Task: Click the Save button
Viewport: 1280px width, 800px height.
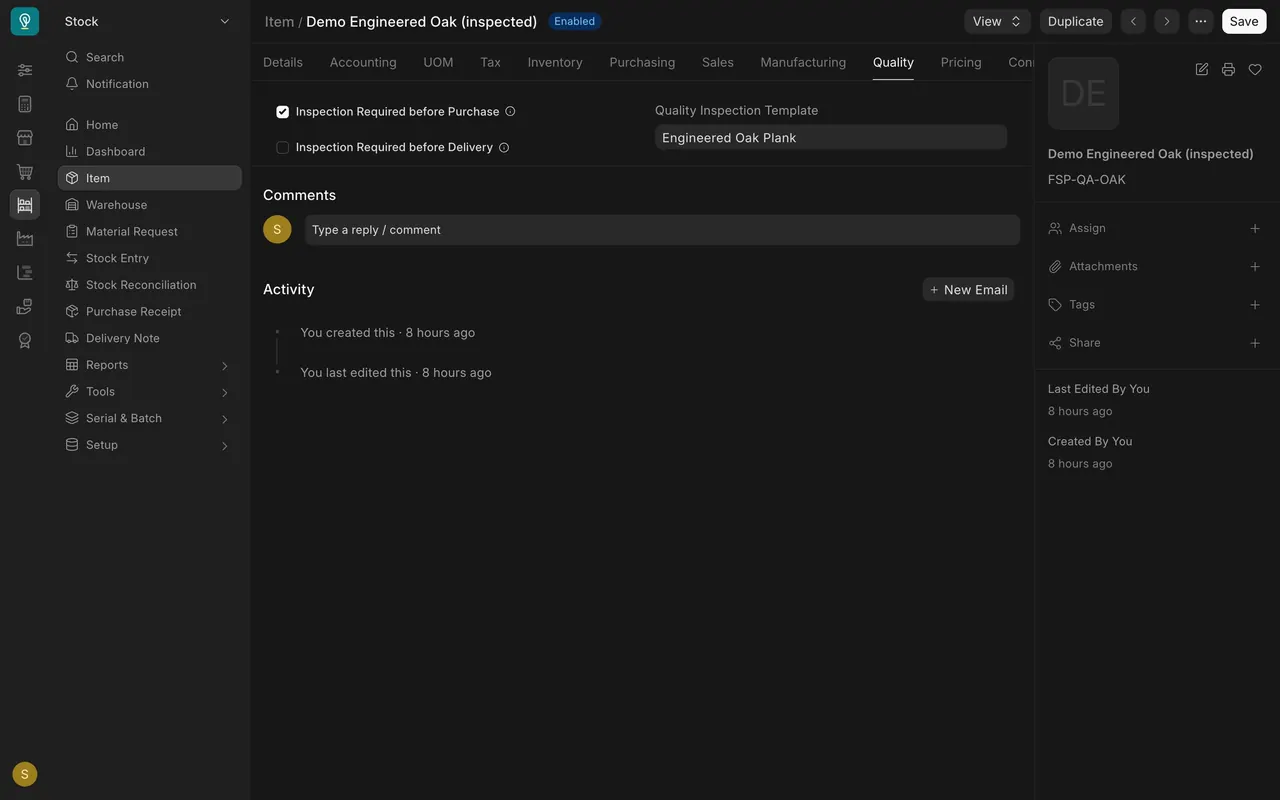Action: 1244,21
